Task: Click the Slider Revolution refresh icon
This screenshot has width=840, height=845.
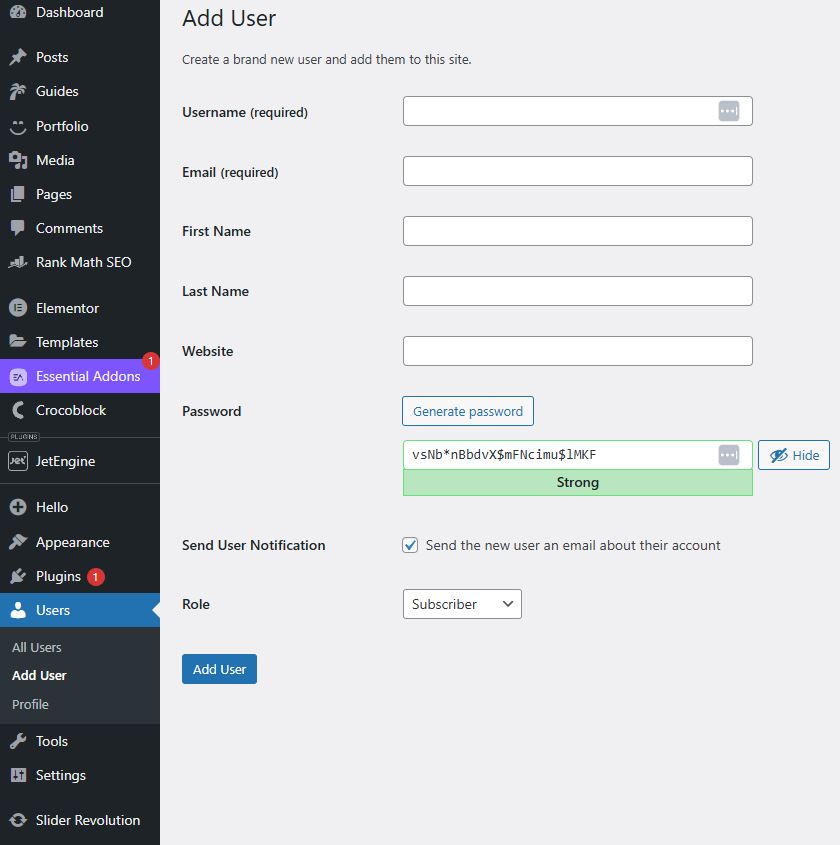Action: point(18,820)
